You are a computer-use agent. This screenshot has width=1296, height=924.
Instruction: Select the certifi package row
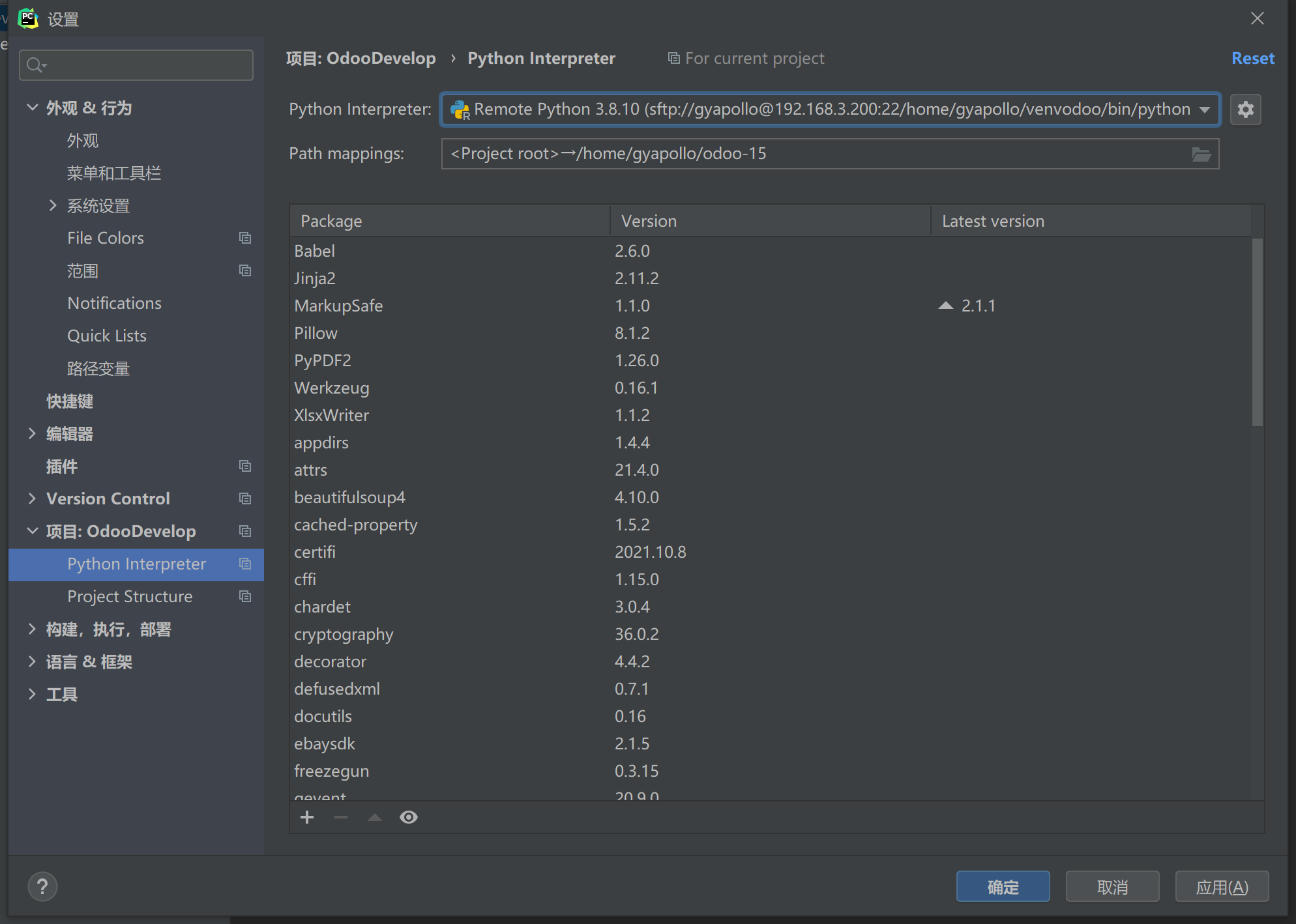click(771, 552)
